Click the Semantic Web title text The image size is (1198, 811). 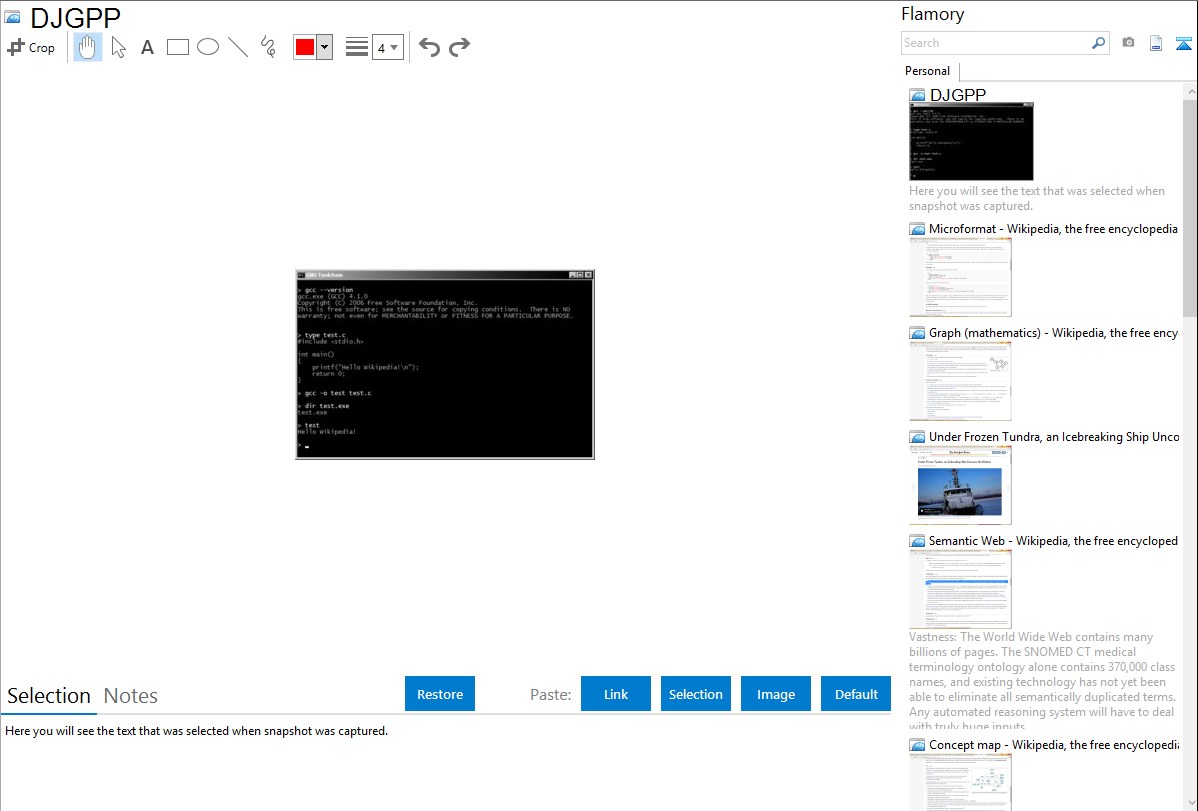click(x=1053, y=540)
